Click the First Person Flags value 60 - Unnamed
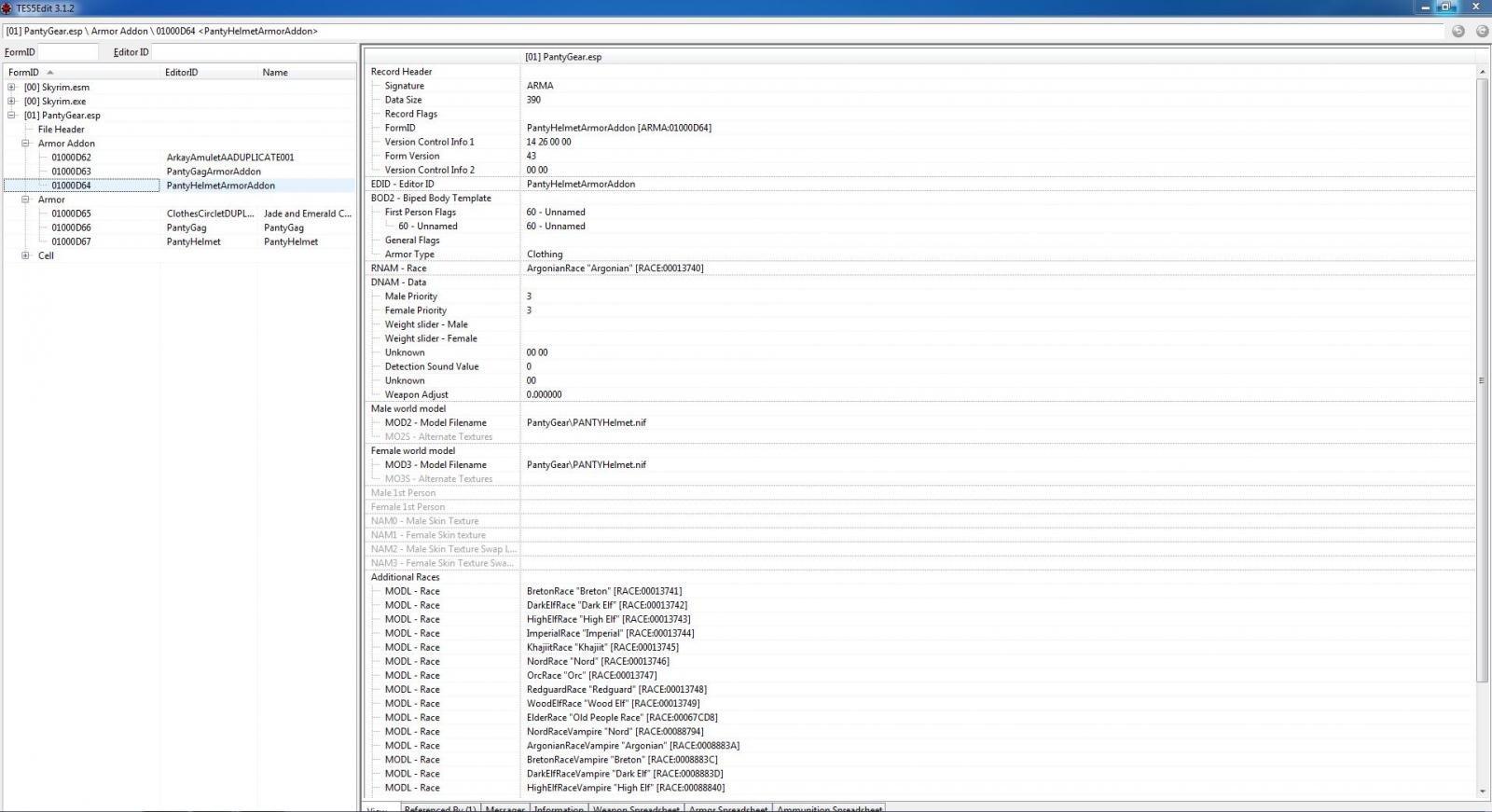Viewport: 1492px width, 812px height. tap(556, 212)
